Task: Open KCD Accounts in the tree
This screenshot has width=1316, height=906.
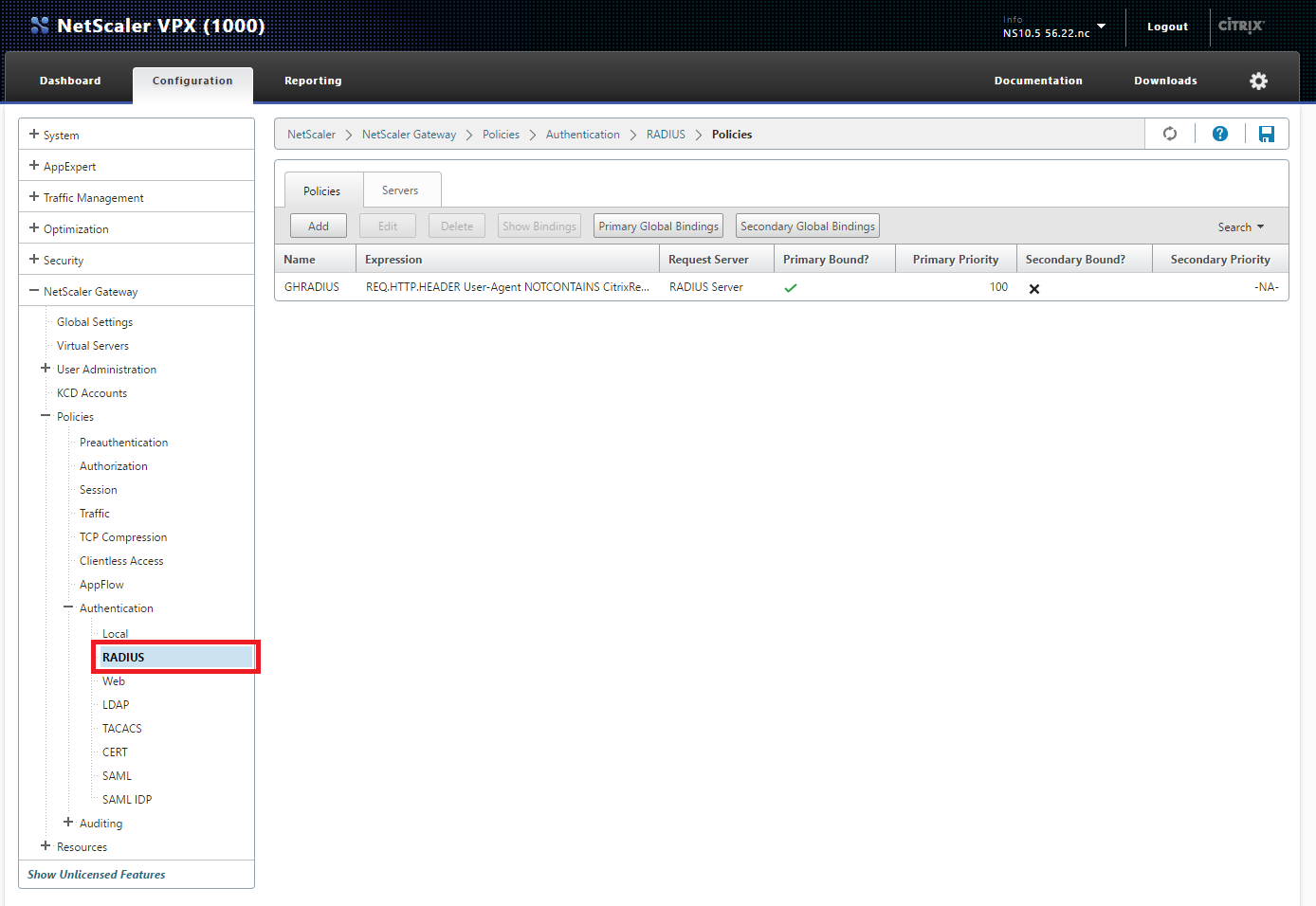Action: [x=92, y=393]
